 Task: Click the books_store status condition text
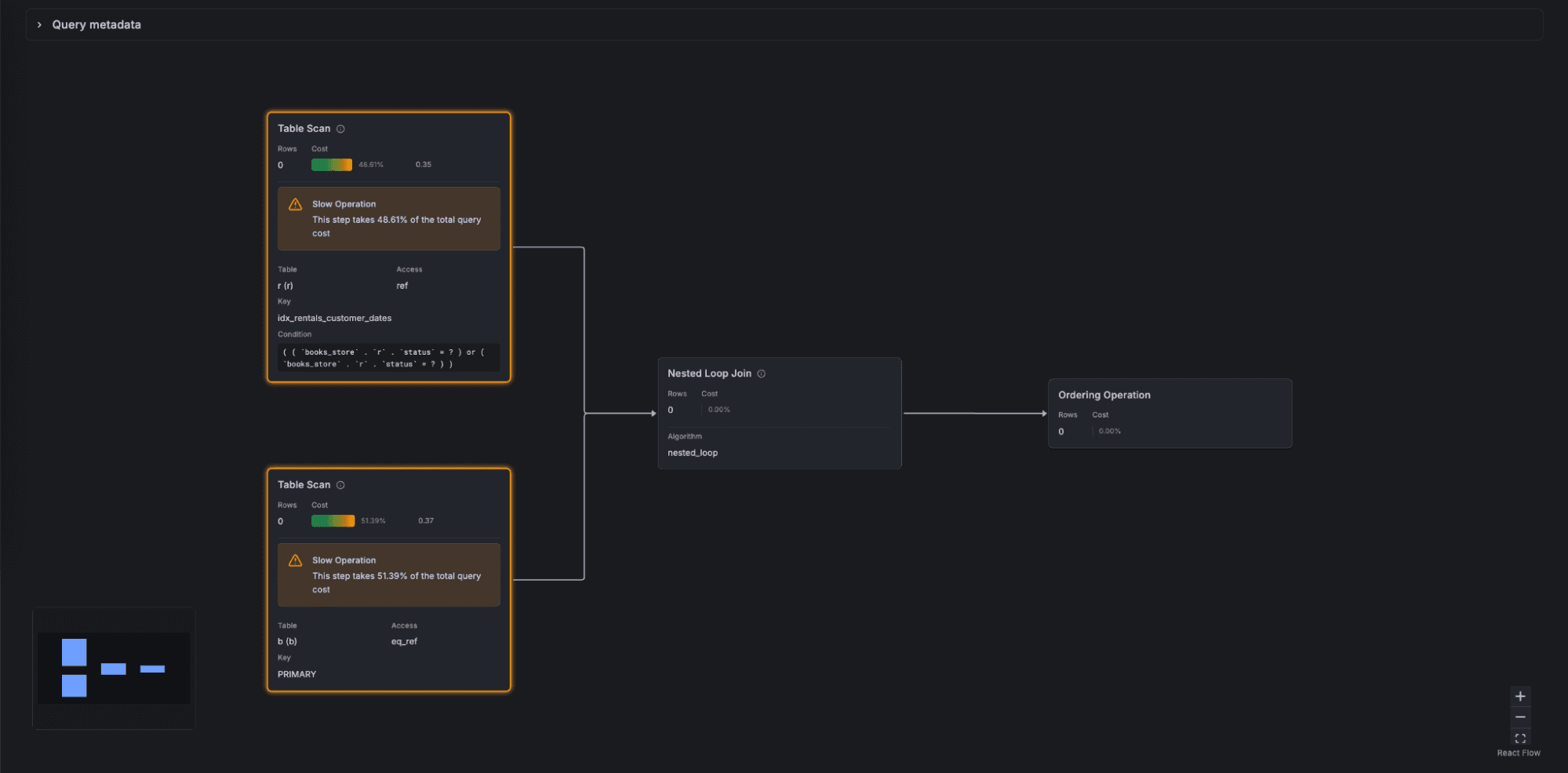pyautogui.click(x=388, y=357)
